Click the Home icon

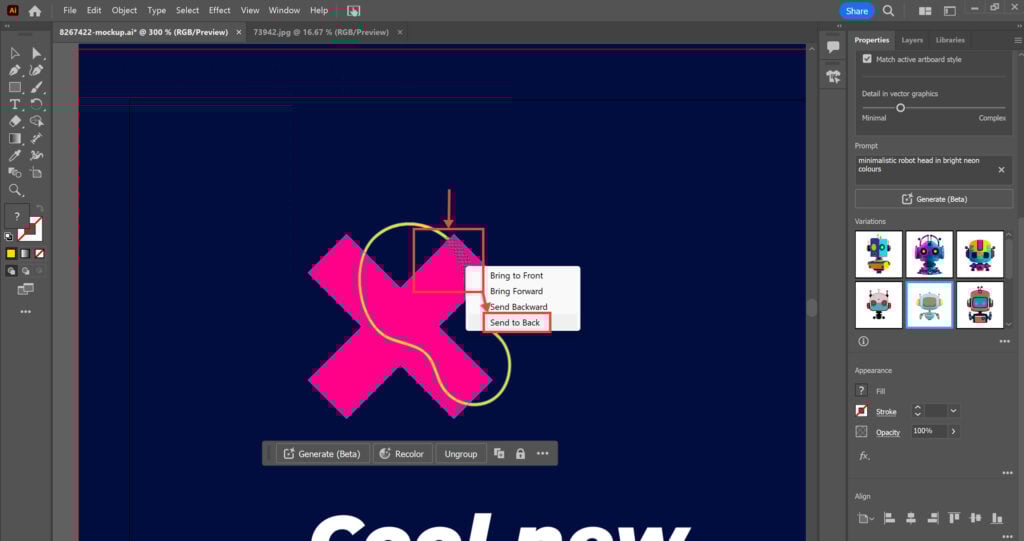coord(35,10)
